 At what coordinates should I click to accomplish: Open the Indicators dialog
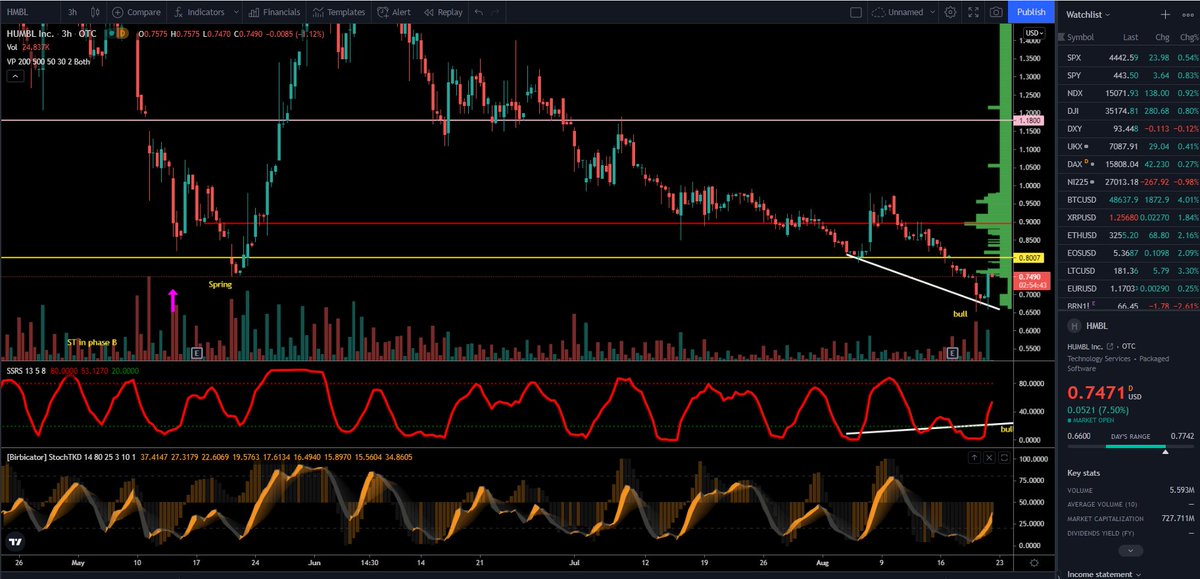click(199, 12)
